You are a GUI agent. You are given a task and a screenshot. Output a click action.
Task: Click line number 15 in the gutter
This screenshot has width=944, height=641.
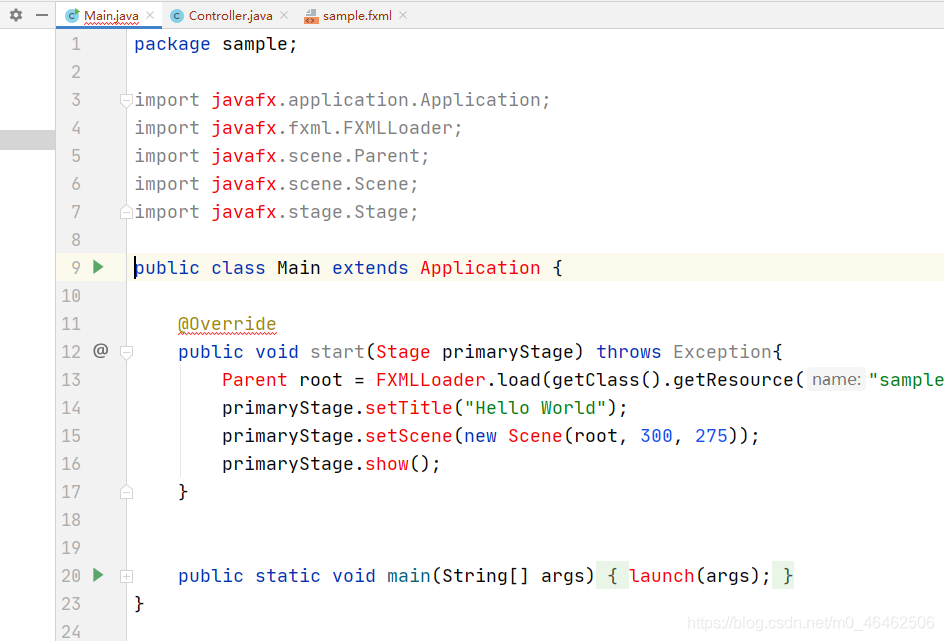70,436
